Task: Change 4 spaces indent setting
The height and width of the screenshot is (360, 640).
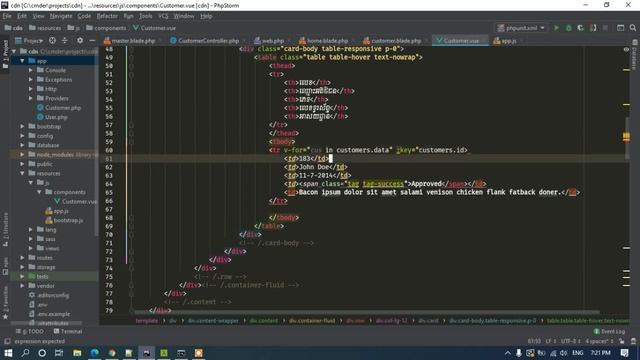Action: [599, 341]
